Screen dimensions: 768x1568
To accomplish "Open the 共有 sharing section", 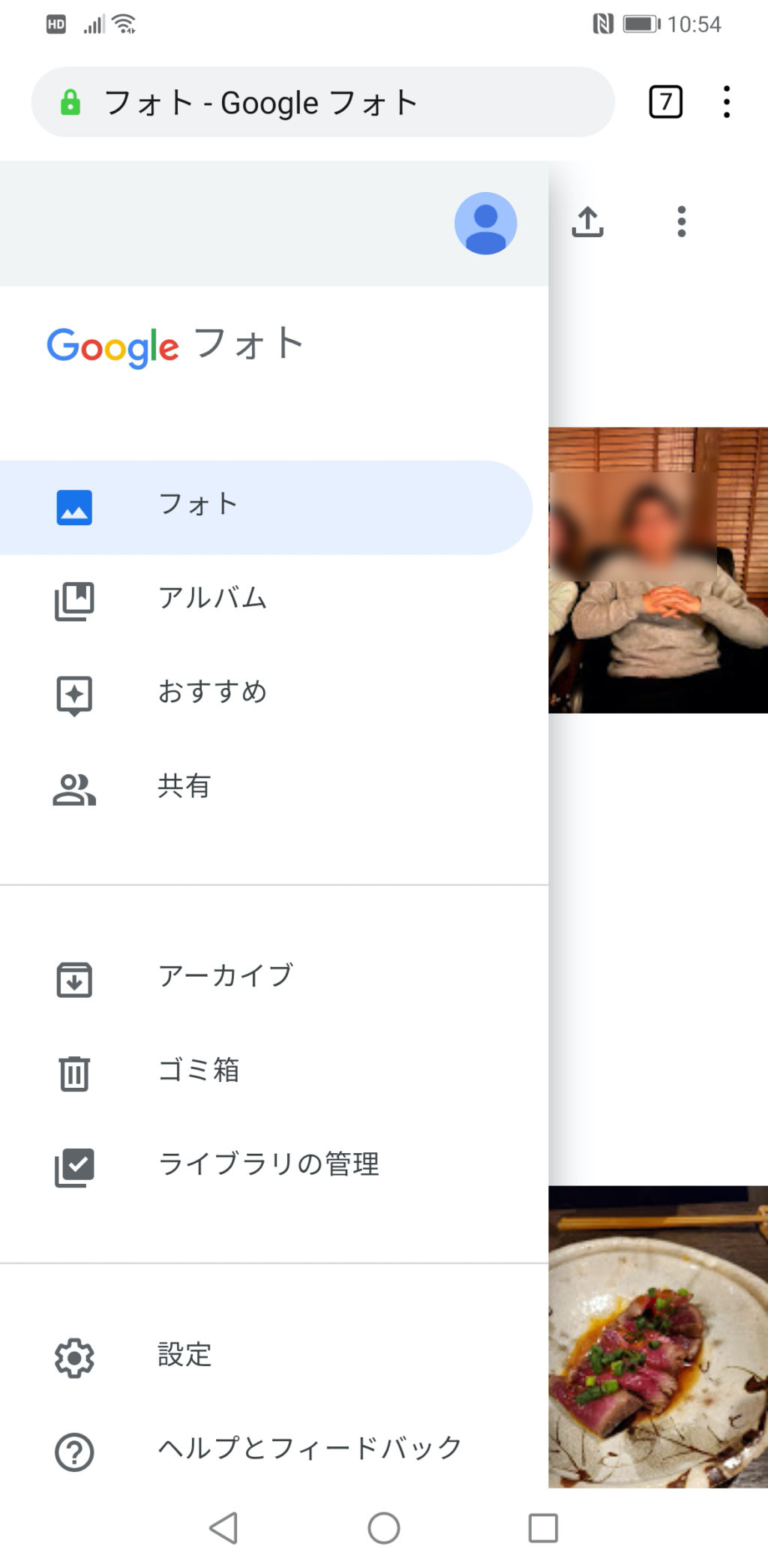I will (184, 787).
